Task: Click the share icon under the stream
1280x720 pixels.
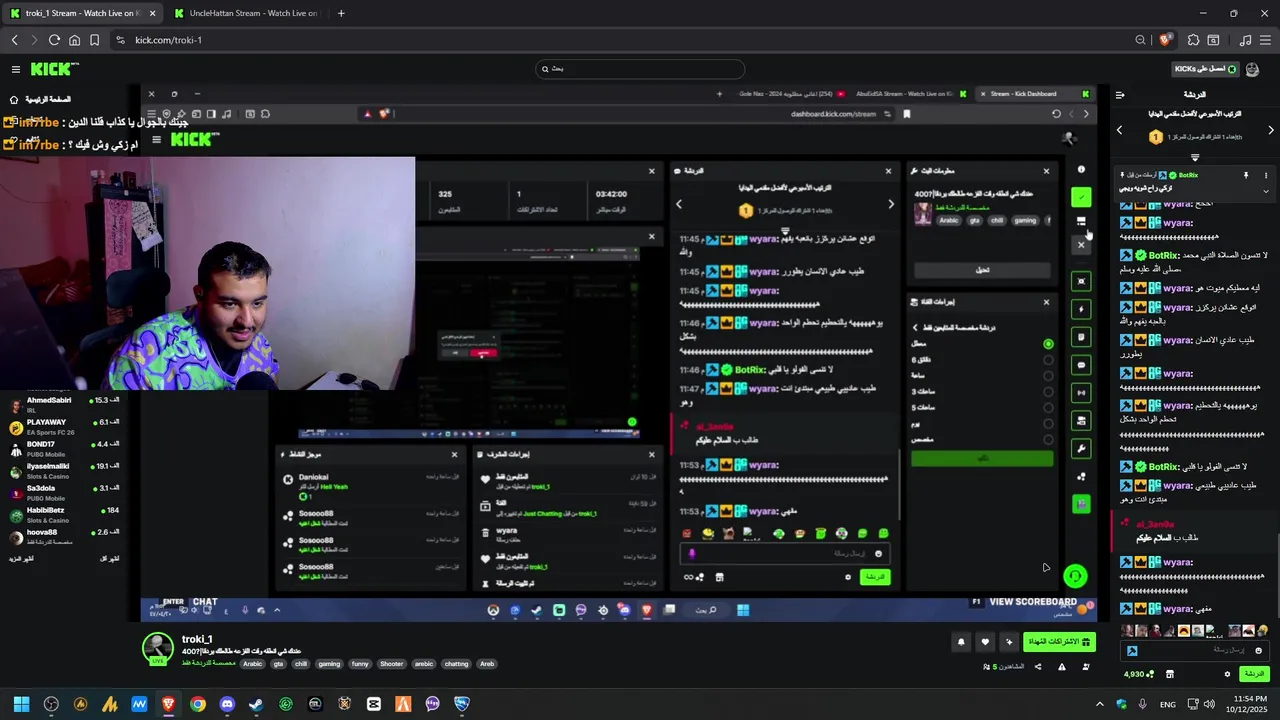Action: pyautogui.click(x=1037, y=667)
